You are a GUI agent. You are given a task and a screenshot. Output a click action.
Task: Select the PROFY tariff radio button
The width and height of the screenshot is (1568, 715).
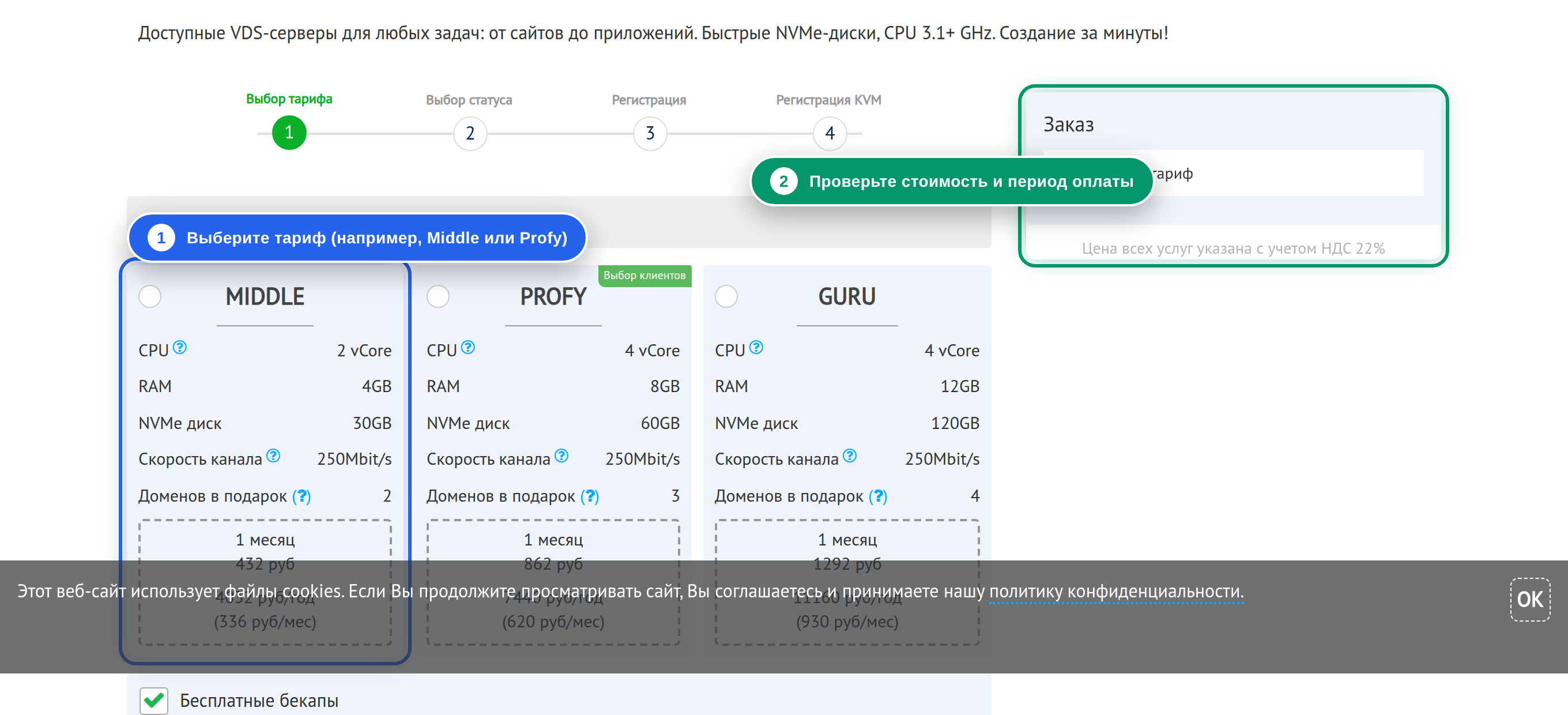pos(438,296)
